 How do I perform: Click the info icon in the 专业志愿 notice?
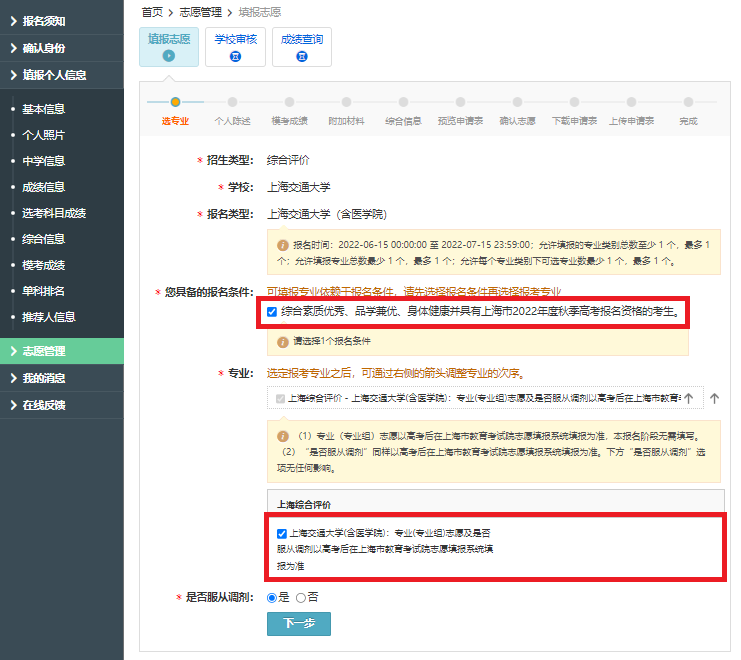coord(283,436)
